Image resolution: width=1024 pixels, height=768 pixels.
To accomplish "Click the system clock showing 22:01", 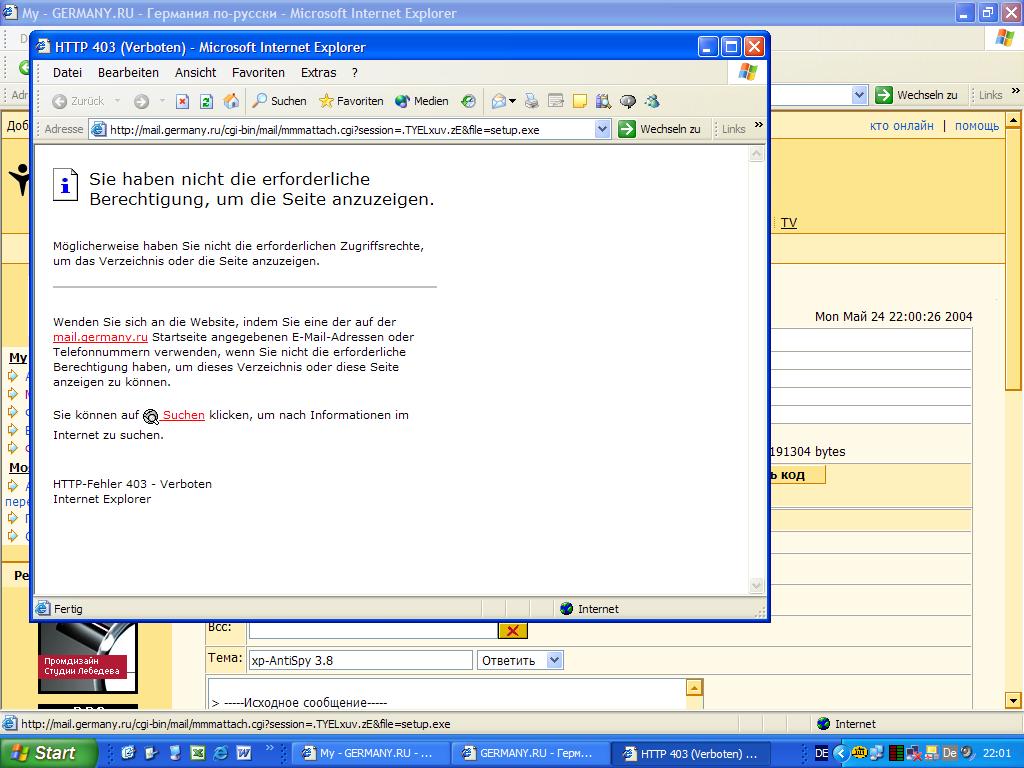I will tap(997, 753).
